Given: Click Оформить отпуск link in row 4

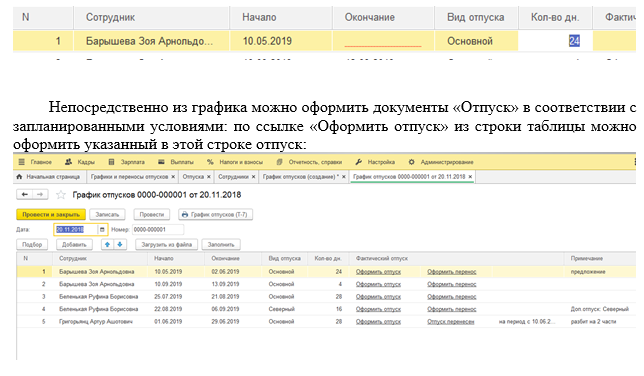Looking at the screenshot, I should (378, 309).
